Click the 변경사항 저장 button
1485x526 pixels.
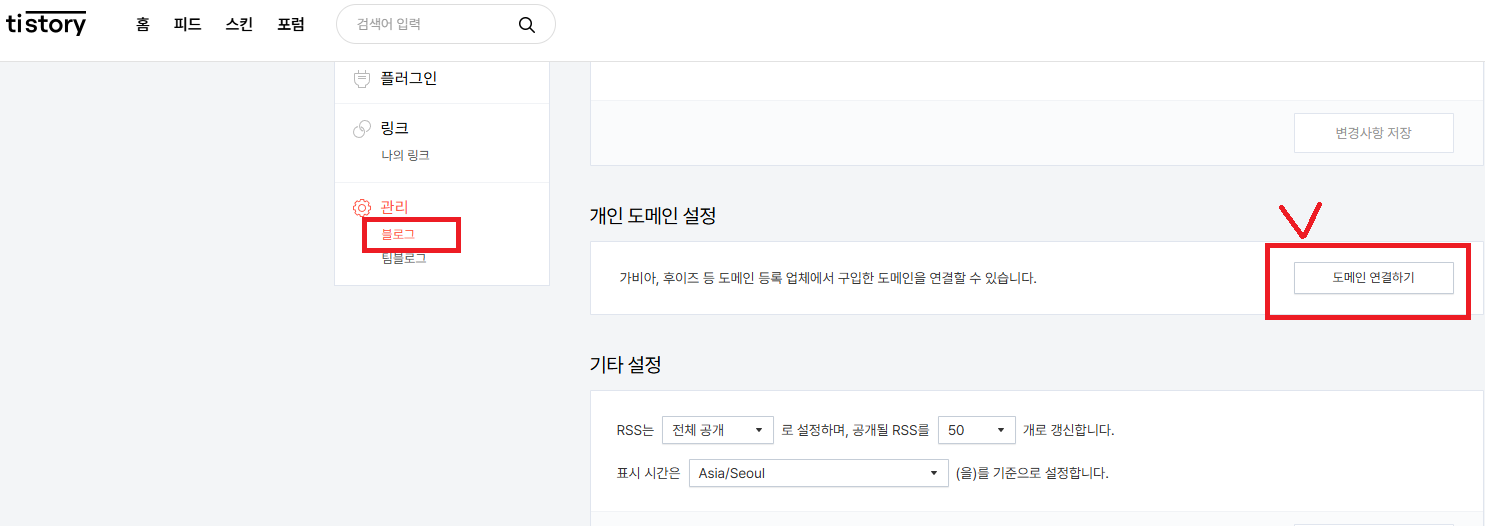pos(1373,133)
